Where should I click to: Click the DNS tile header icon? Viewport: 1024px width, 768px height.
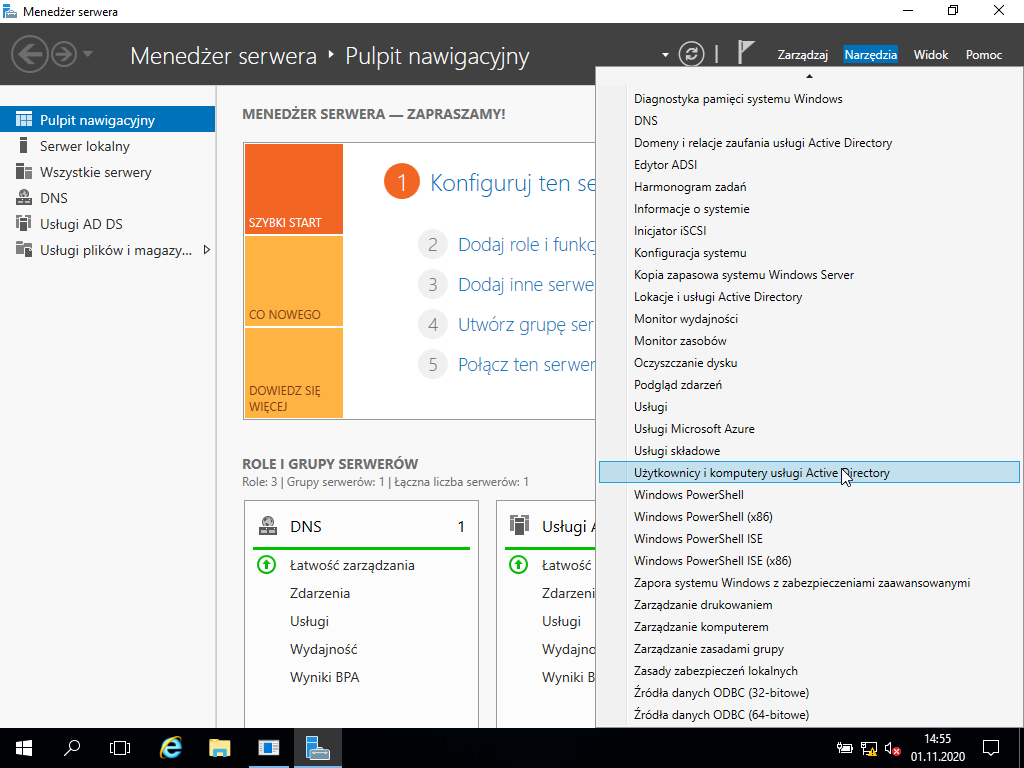tap(268, 526)
